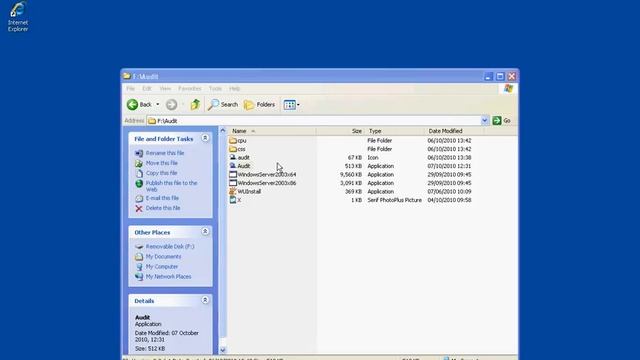Toggle the Folders pane
This screenshot has width=640, height=360.
(x=260, y=104)
